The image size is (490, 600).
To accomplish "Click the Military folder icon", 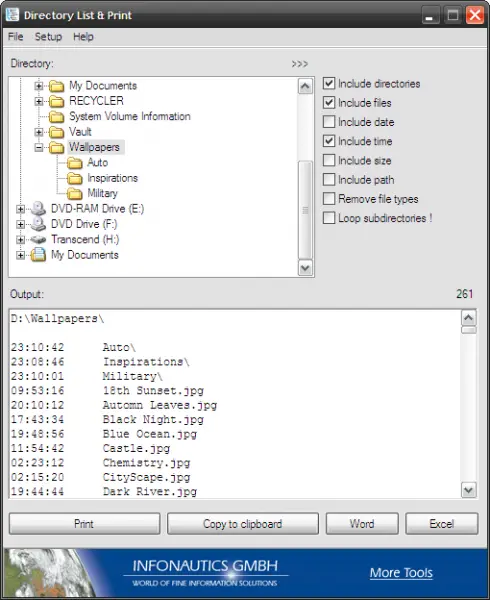I will pos(75,194).
